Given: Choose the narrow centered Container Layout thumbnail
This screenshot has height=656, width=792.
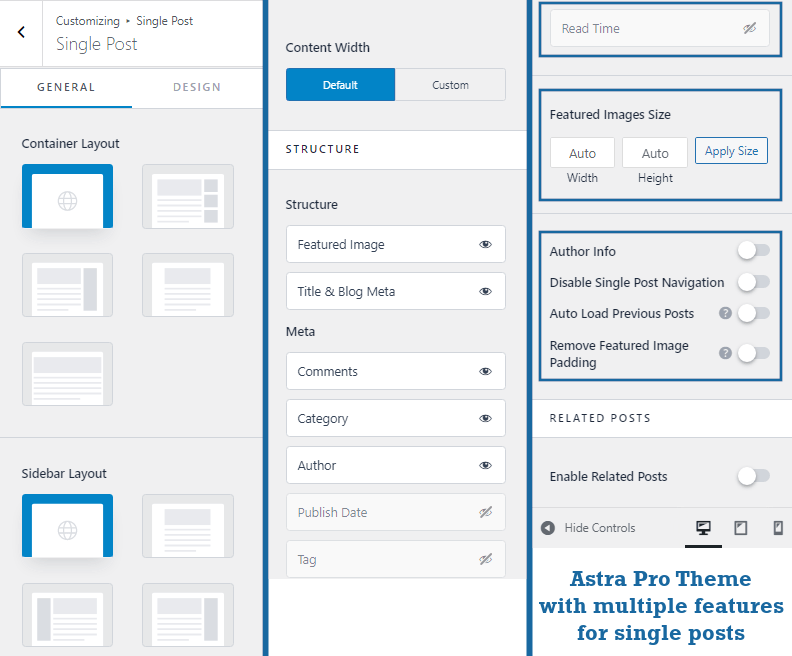Looking at the screenshot, I should (x=187, y=285).
